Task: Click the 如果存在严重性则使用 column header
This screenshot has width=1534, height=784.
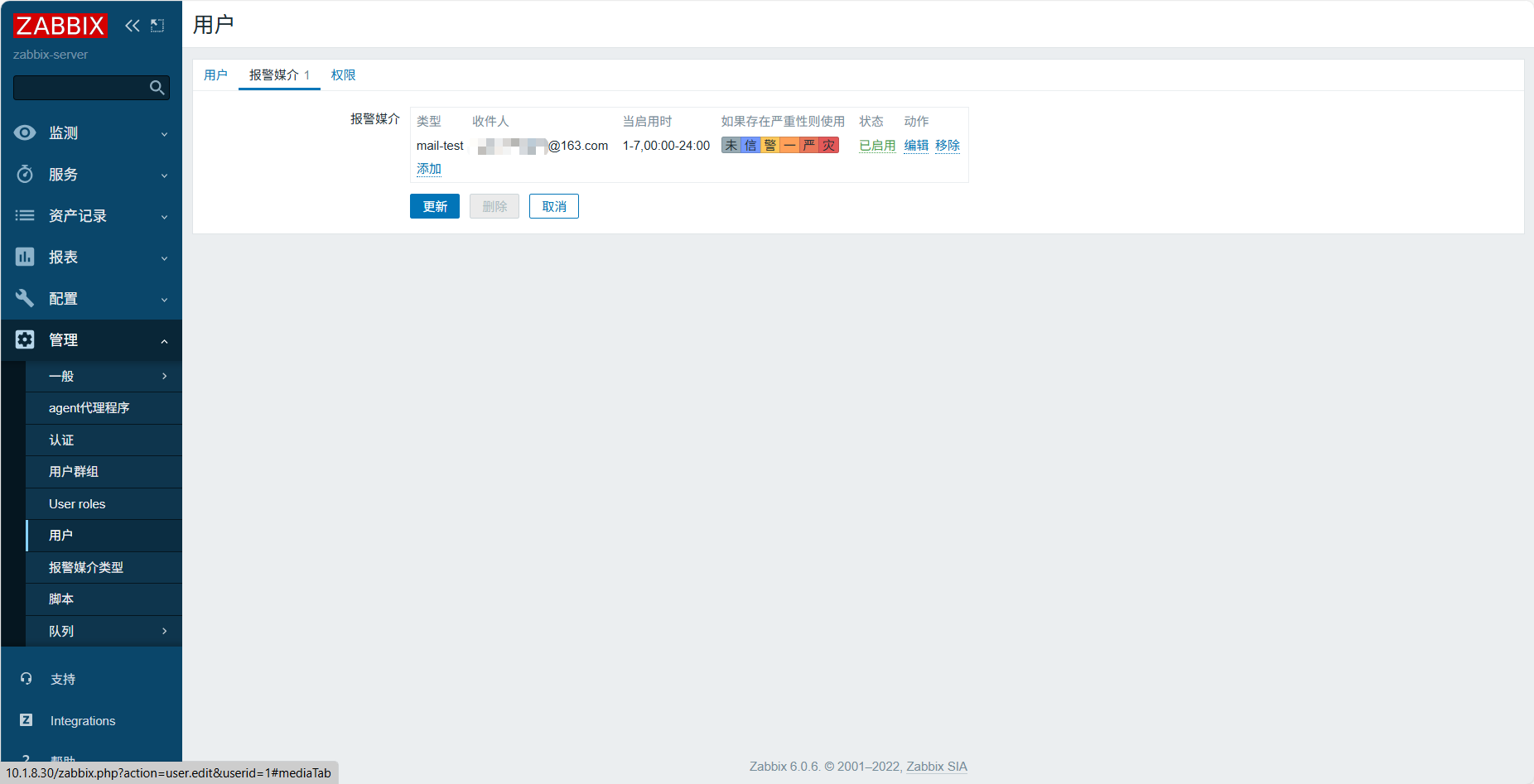Action: tap(783, 122)
